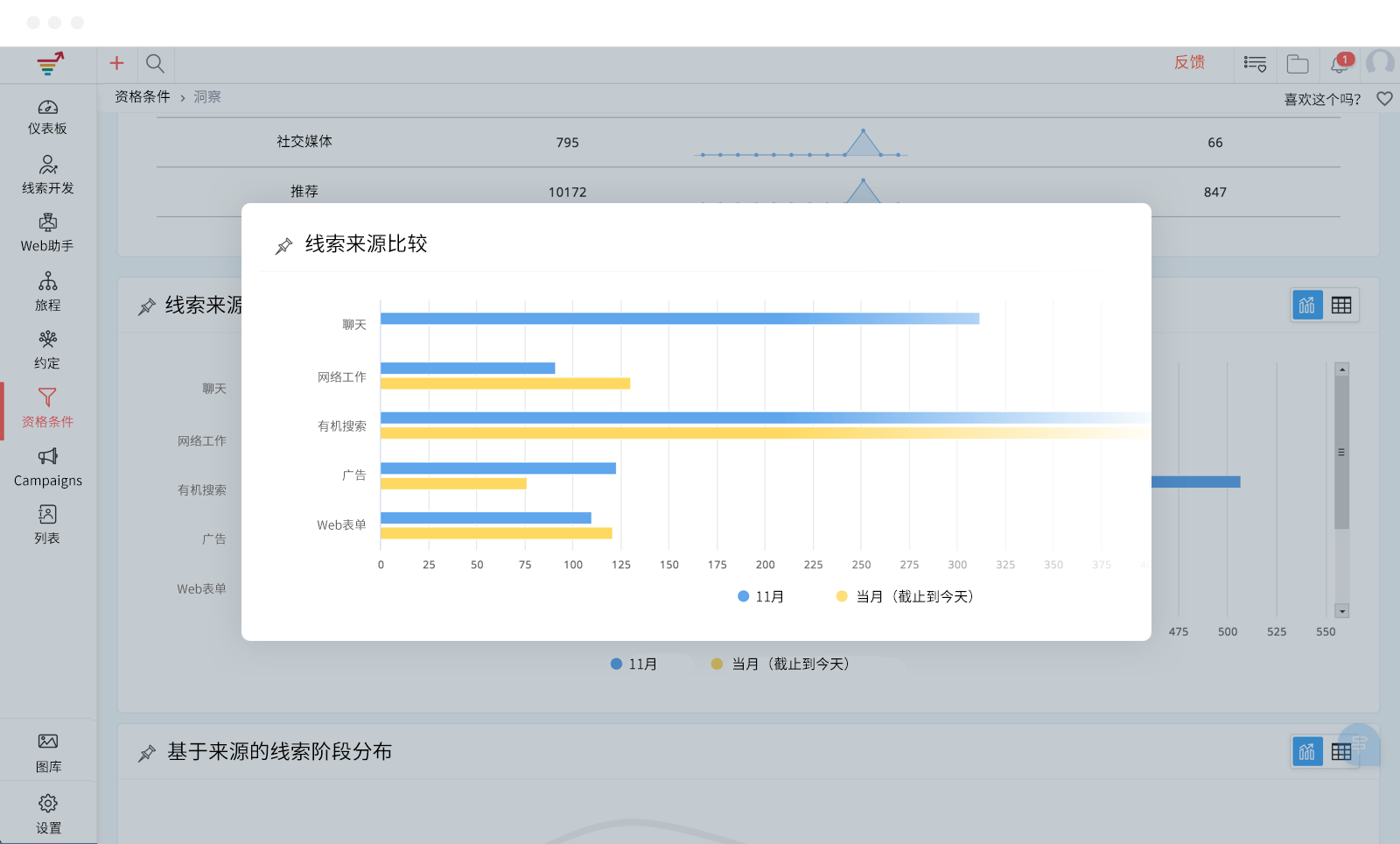
Task: Open the create new plus menu
Action: pyautogui.click(x=116, y=64)
